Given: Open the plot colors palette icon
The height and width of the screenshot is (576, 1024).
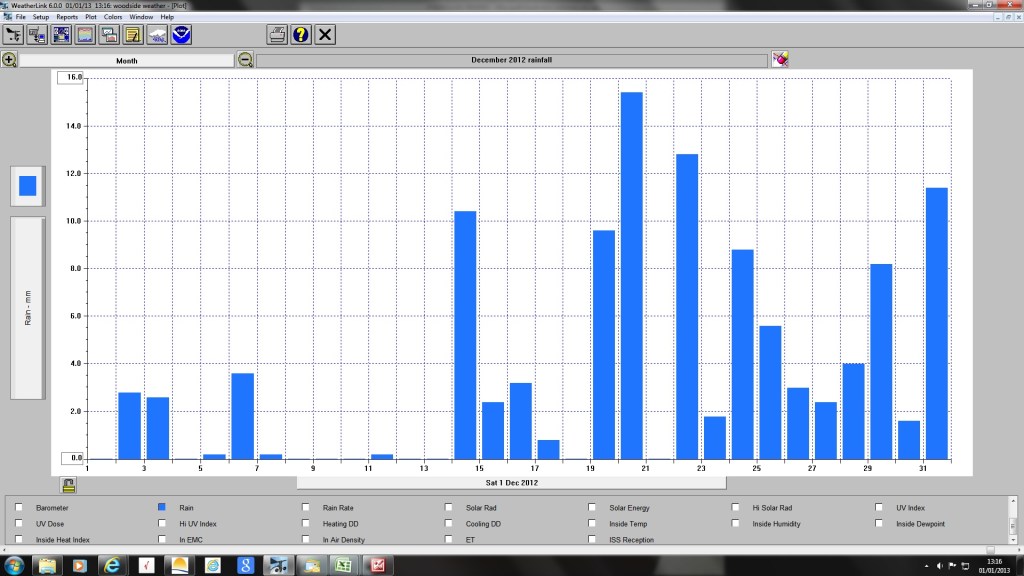Looking at the screenshot, I should 779,58.
